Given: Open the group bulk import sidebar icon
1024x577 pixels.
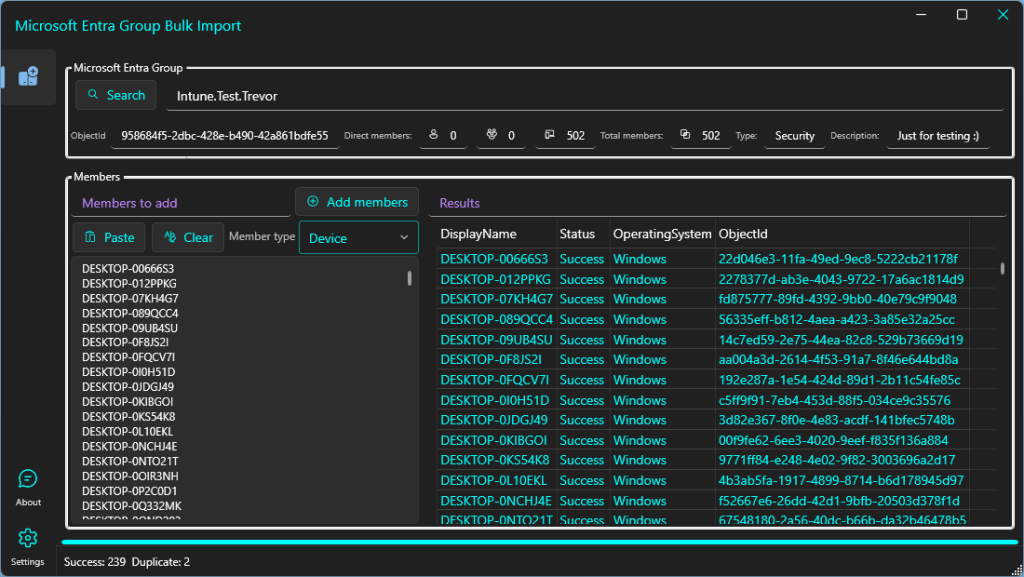Looking at the screenshot, I should pyautogui.click(x=28, y=77).
